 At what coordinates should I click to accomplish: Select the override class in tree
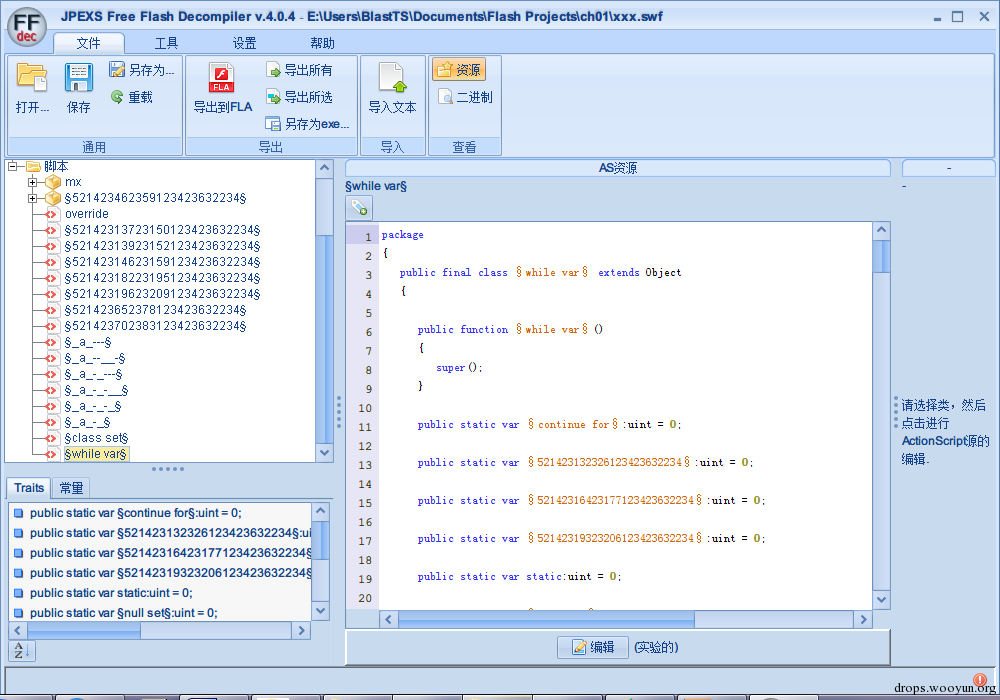[87, 214]
